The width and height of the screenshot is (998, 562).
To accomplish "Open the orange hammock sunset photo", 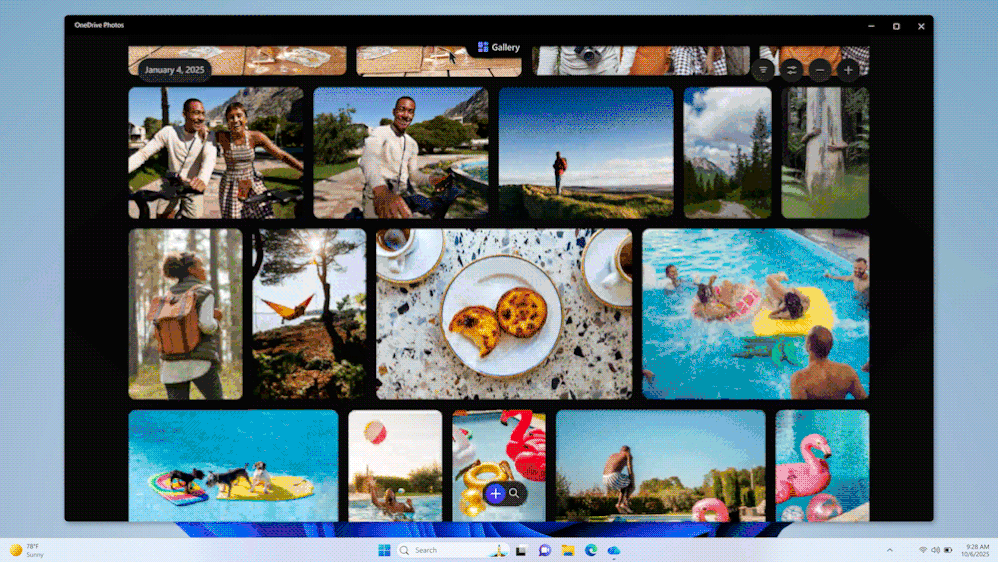I will (309, 314).
